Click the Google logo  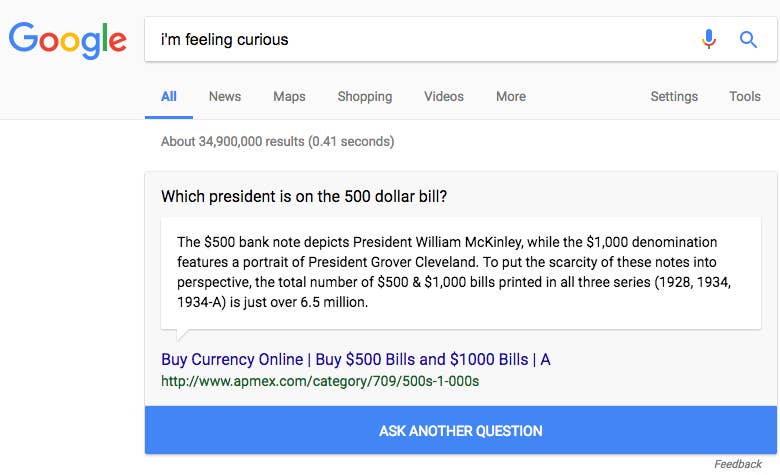point(68,40)
